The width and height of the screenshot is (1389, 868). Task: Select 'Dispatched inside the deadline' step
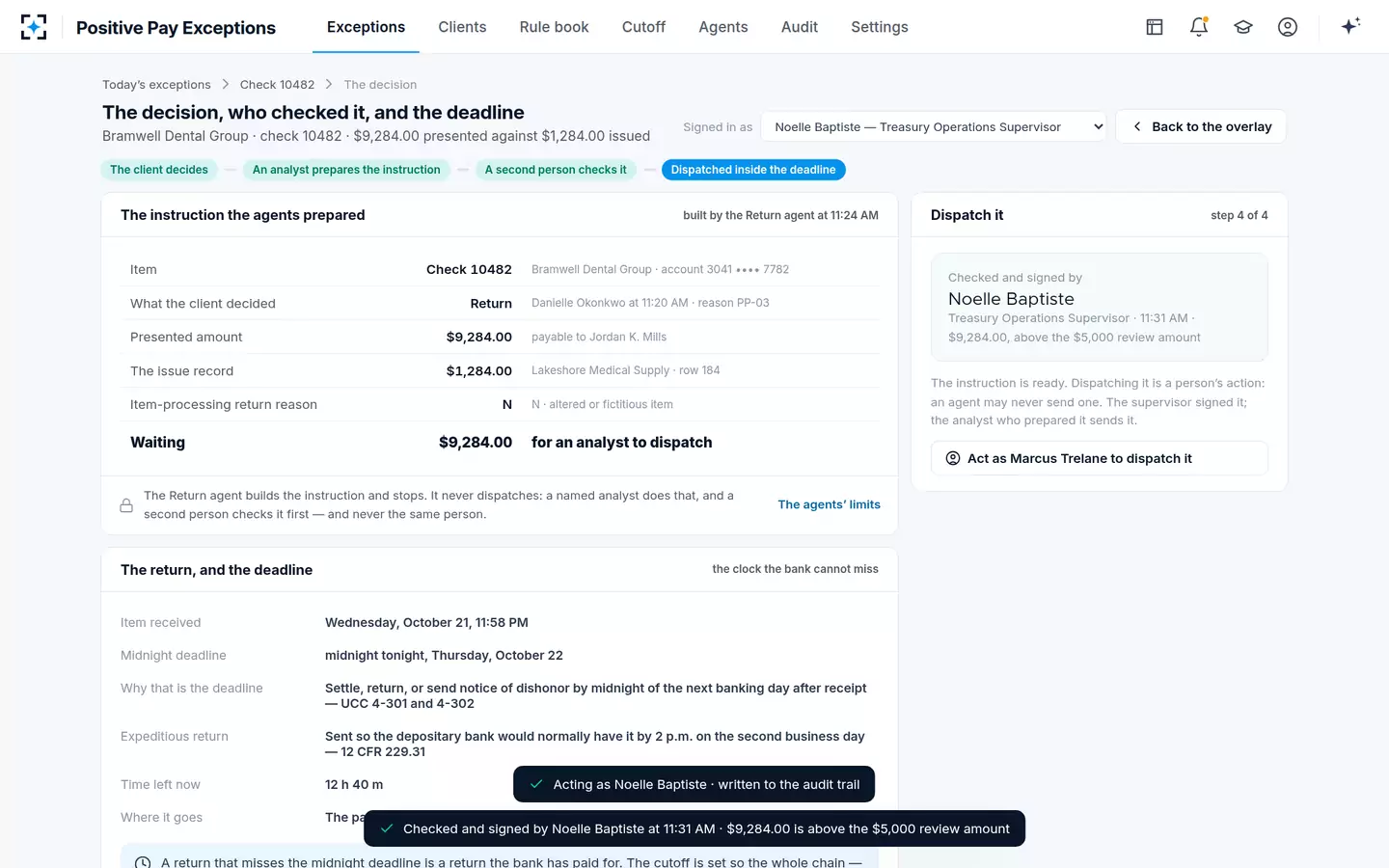[x=753, y=170]
